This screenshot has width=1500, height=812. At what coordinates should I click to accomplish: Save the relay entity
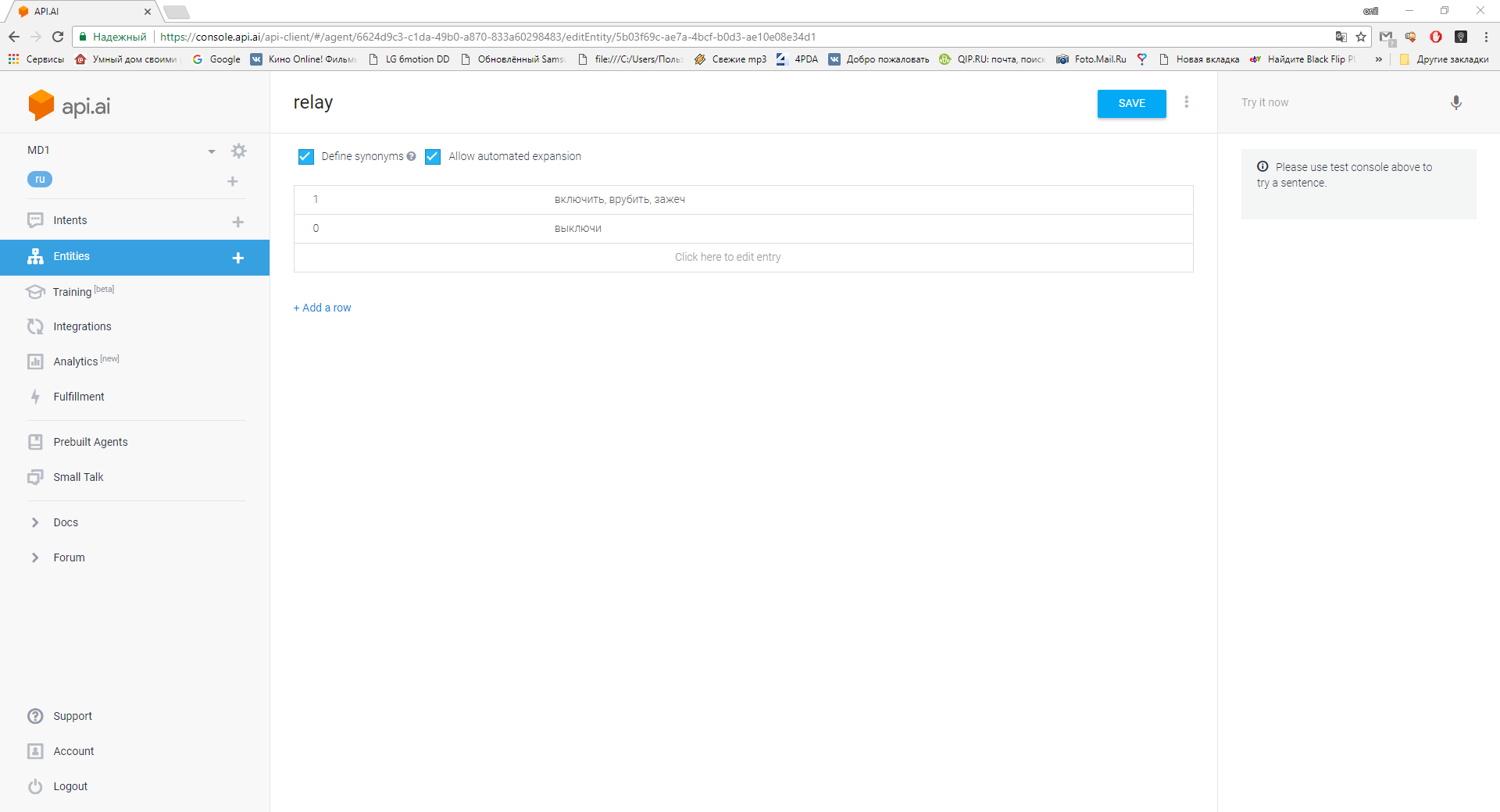(x=1131, y=103)
